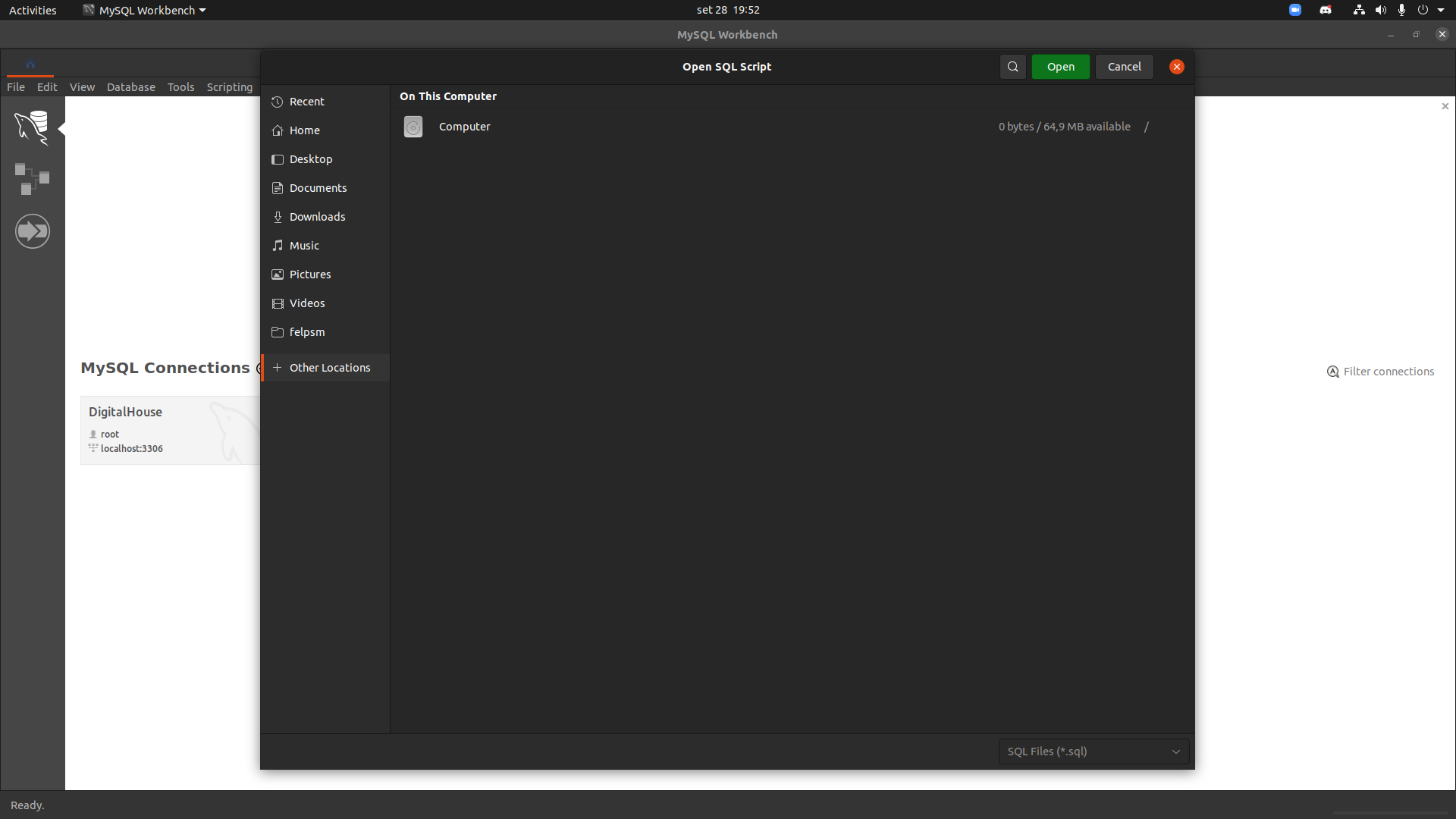Click the Discord tray icon
Image resolution: width=1456 pixels, height=819 pixels.
point(1326,10)
